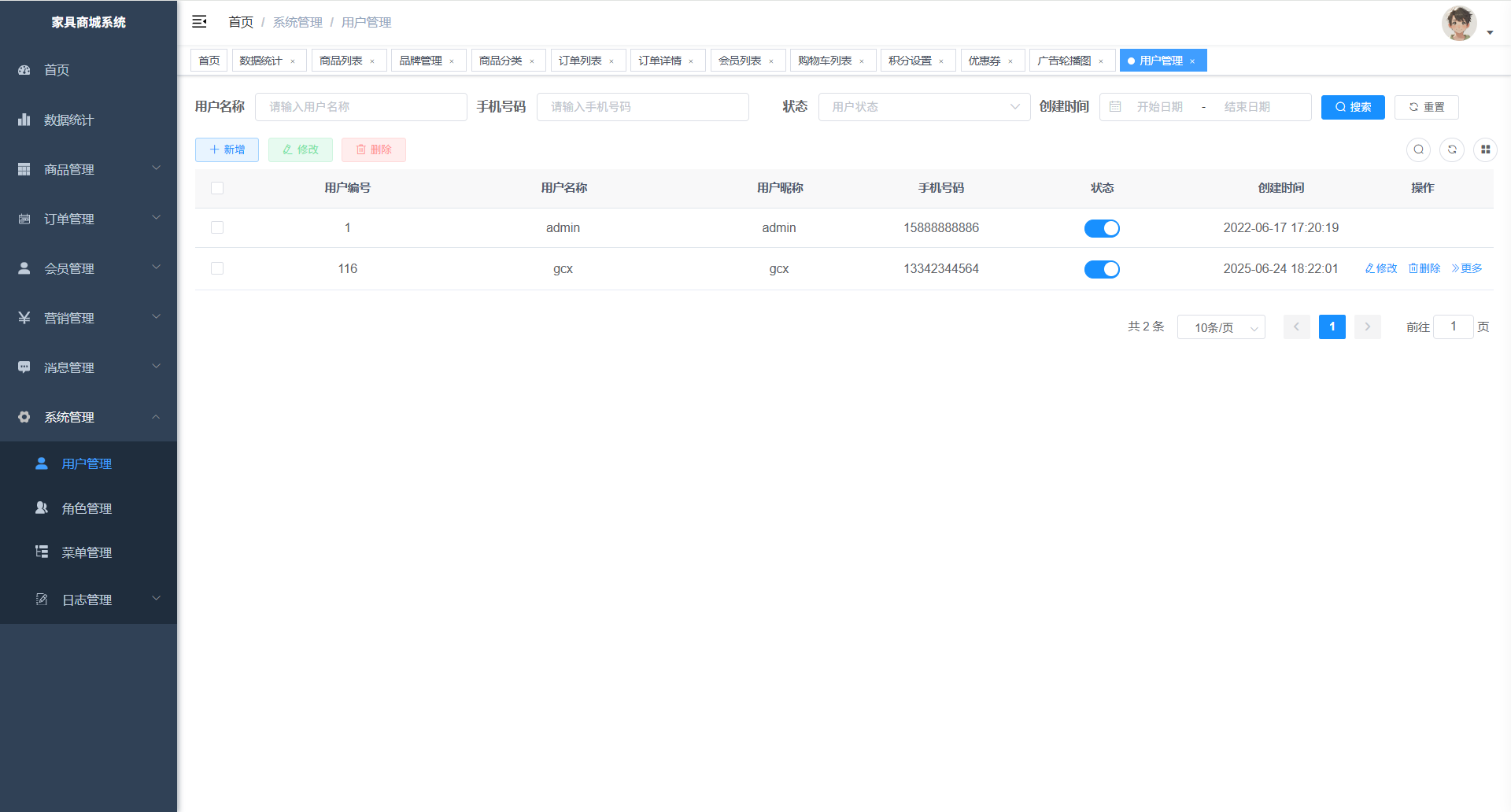
Task: Disable the status switch for admin
Action: click(x=1102, y=228)
